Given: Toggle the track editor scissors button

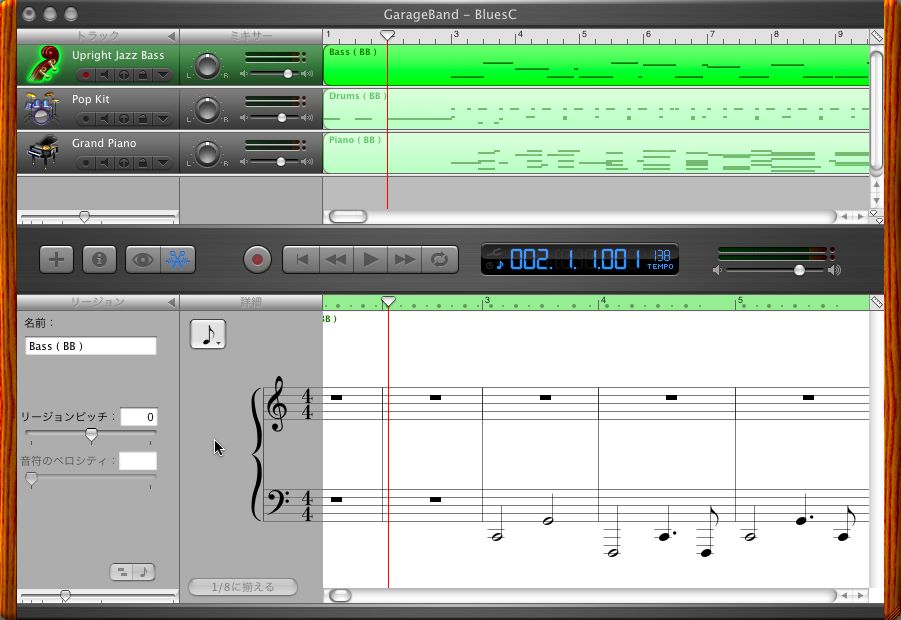Looking at the screenshot, I should pyautogui.click(x=178, y=260).
